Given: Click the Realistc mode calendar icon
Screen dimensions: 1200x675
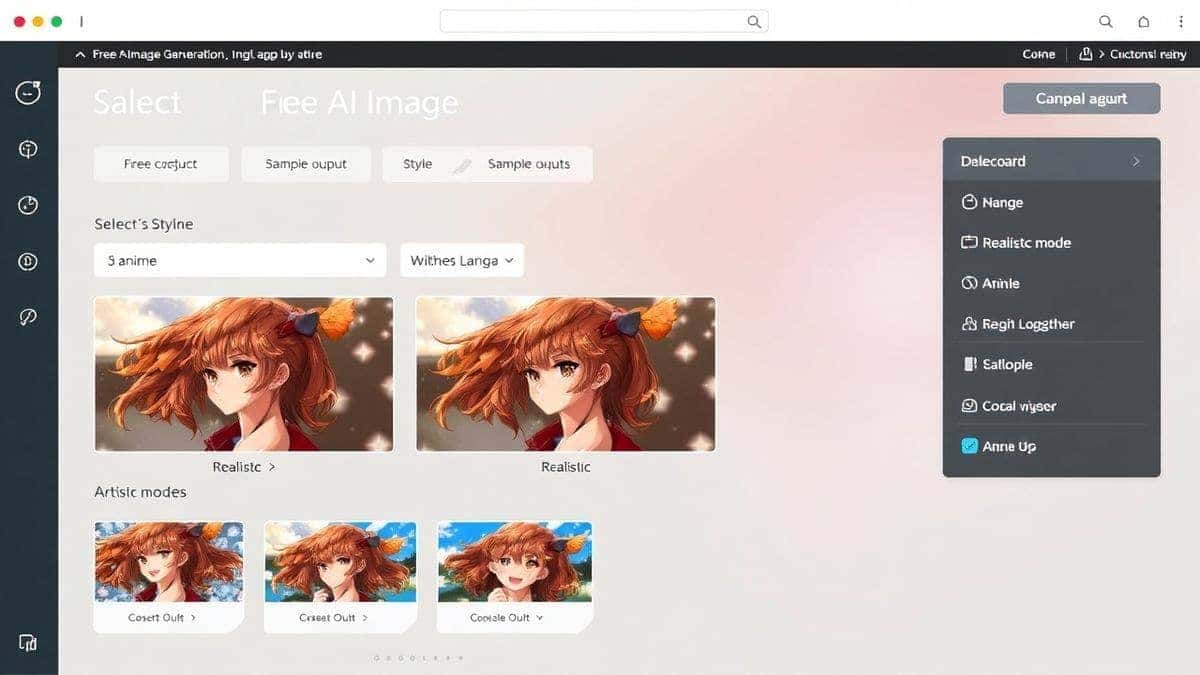Looking at the screenshot, I should pyautogui.click(x=968, y=242).
